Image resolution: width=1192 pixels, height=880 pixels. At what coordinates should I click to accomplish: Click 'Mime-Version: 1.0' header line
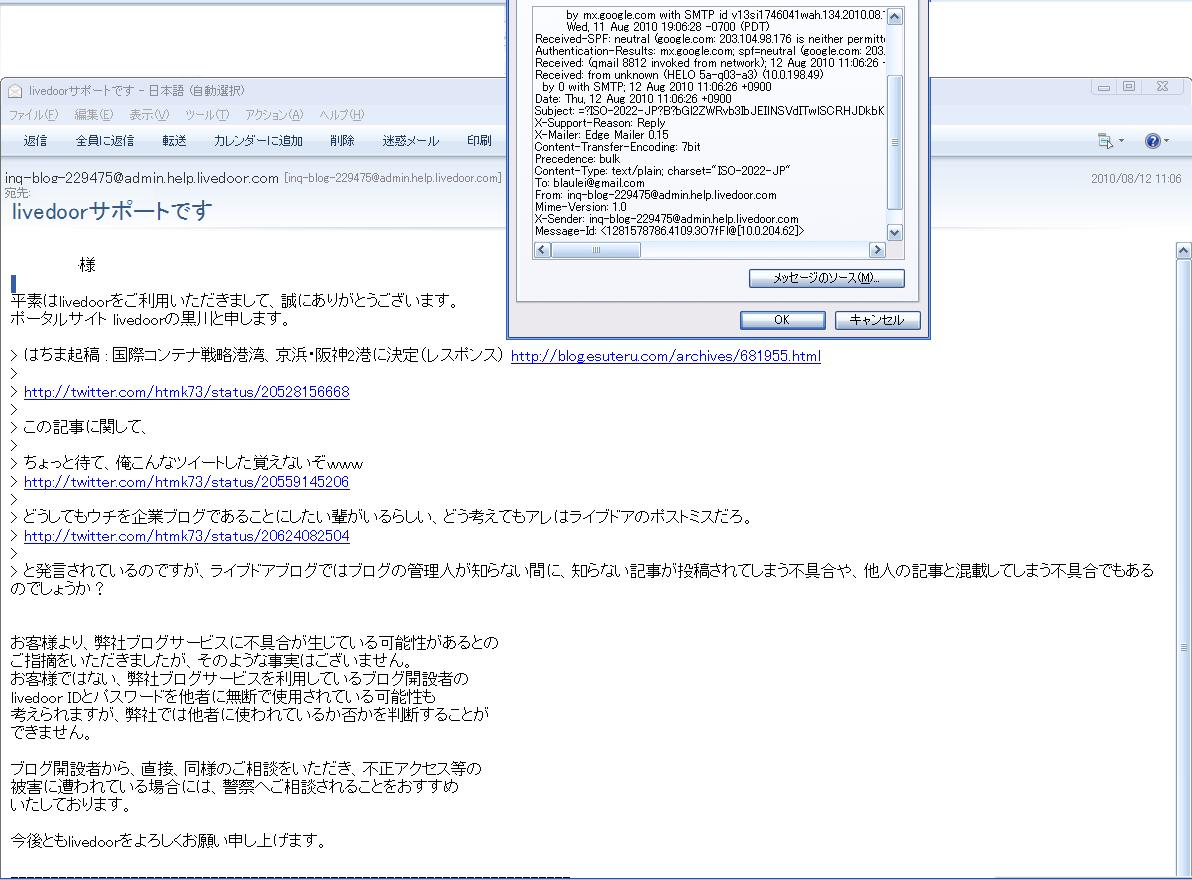click(580, 207)
